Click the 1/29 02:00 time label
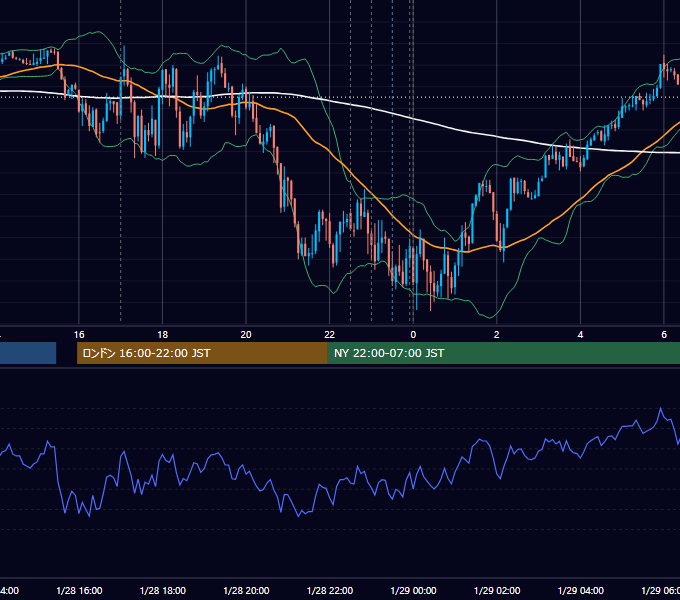Image resolution: width=680 pixels, height=600 pixels. tap(497, 590)
